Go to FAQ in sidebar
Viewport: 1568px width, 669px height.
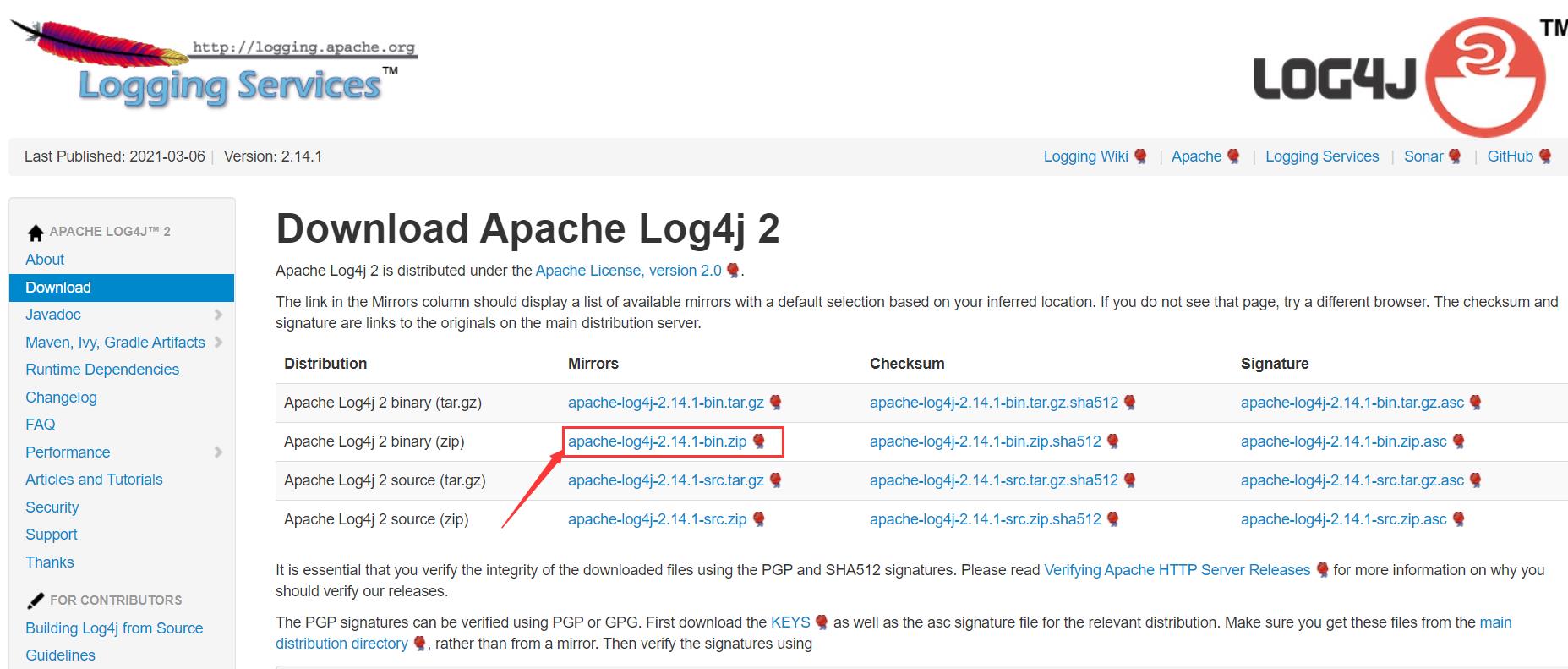pos(41,425)
